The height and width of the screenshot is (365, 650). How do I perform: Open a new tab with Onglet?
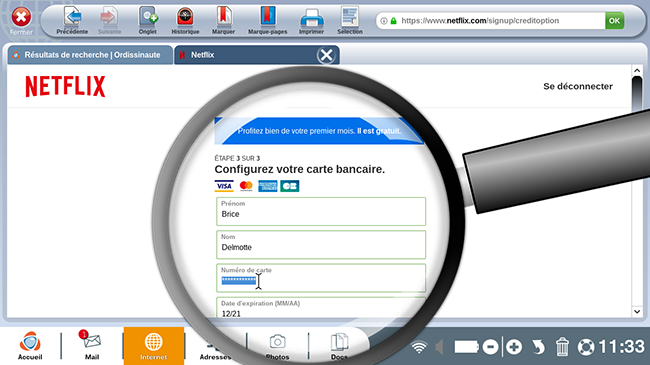(x=148, y=20)
